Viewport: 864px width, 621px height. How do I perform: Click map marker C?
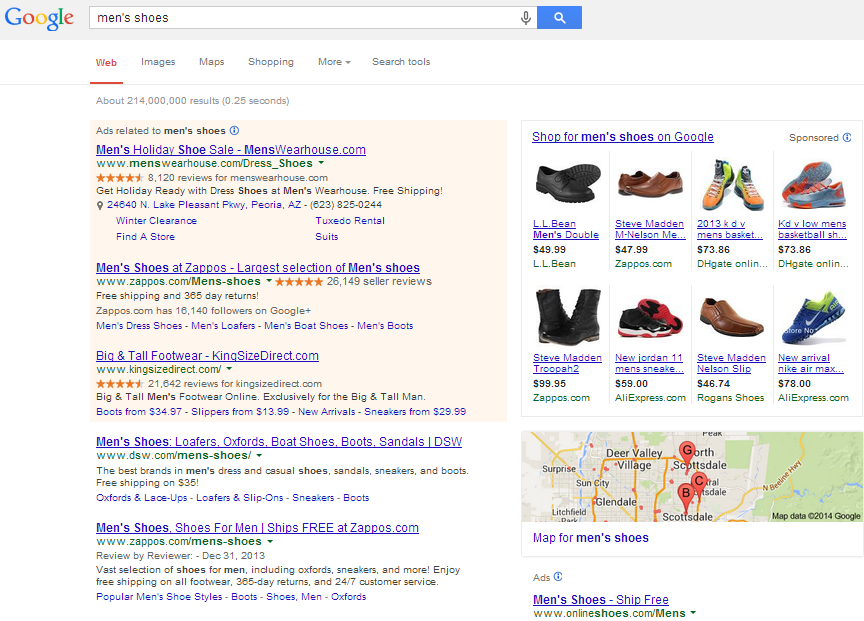pyautogui.click(x=699, y=483)
